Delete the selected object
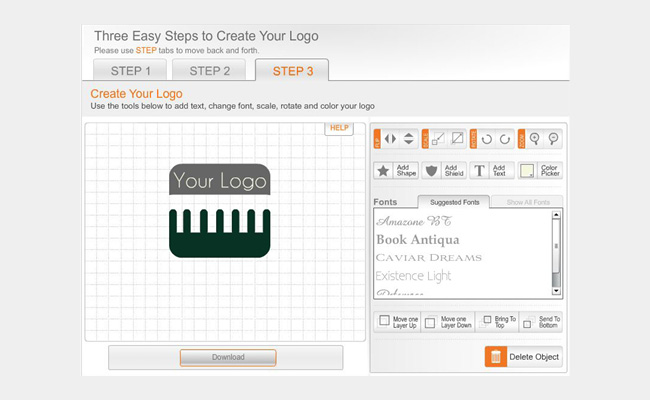 pyautogui.click(x=524, y=357)
